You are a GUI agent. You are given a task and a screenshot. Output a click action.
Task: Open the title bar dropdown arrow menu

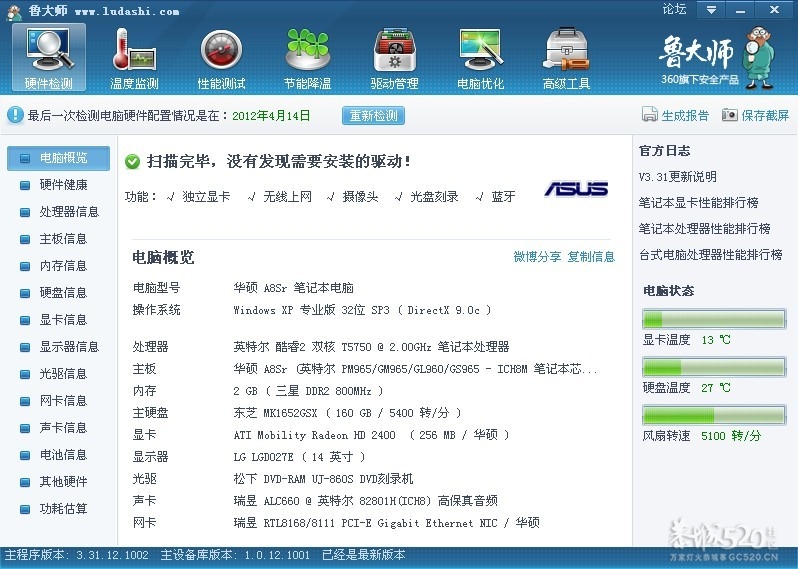click(711, 10)
